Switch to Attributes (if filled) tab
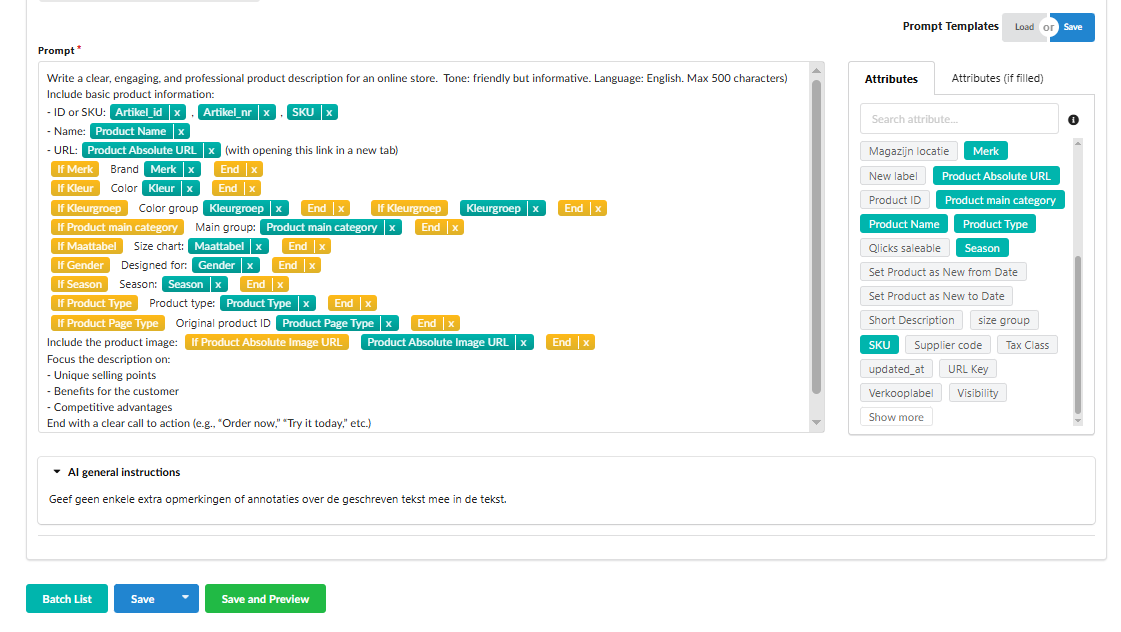This screenshot has height=632, width=1121. coord(997,78)
